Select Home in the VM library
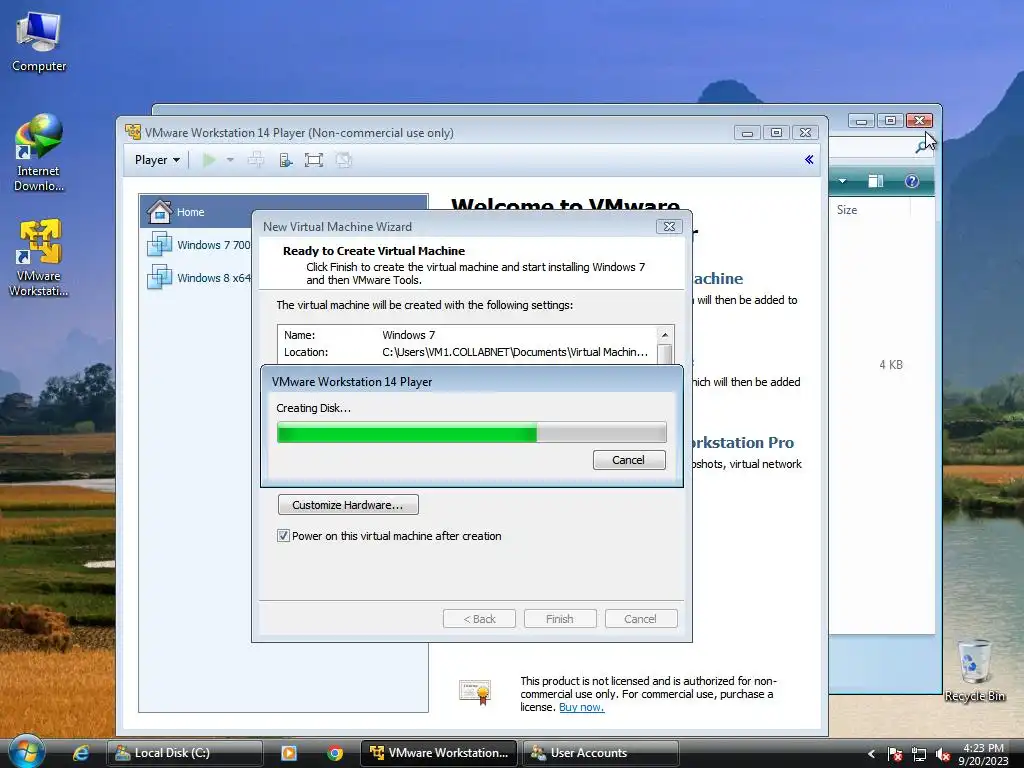 point(283,212)
